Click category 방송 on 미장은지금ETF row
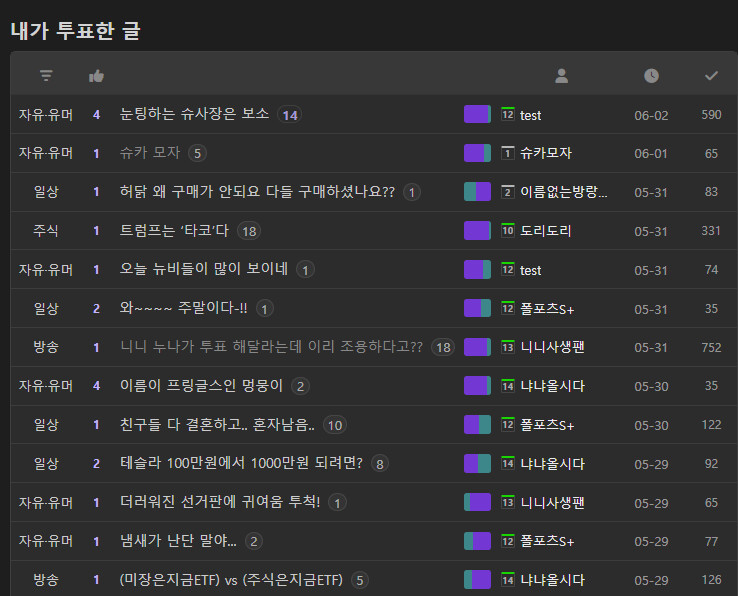 coord(46,580)
